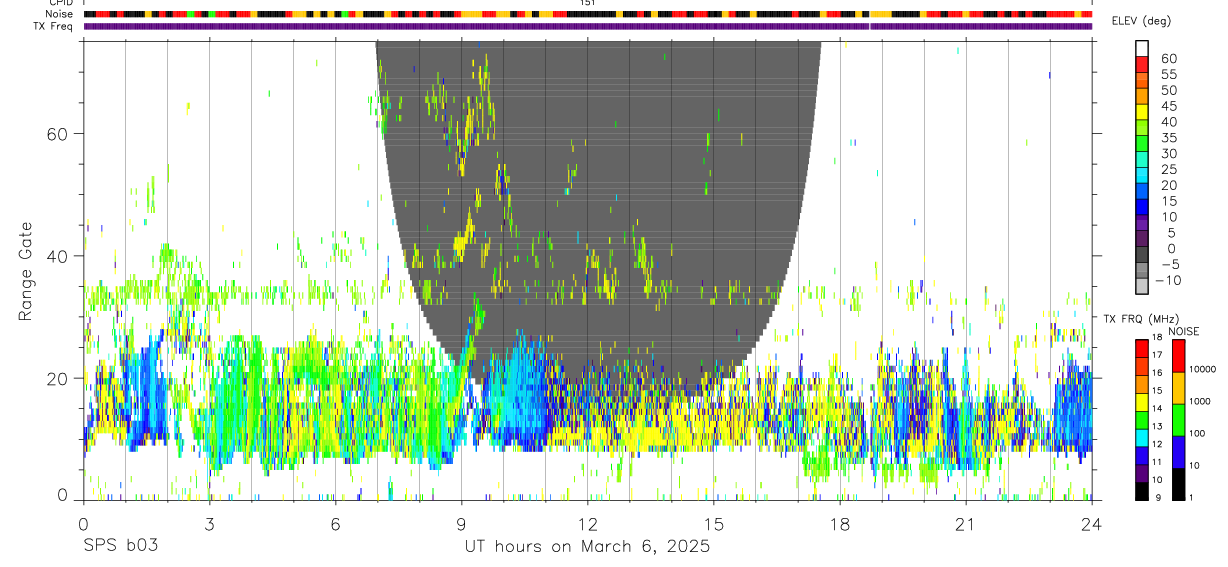Click the Range Gate tick label 20
The height and width of the screenshot is (567, 1228).
tap(58, 378)
